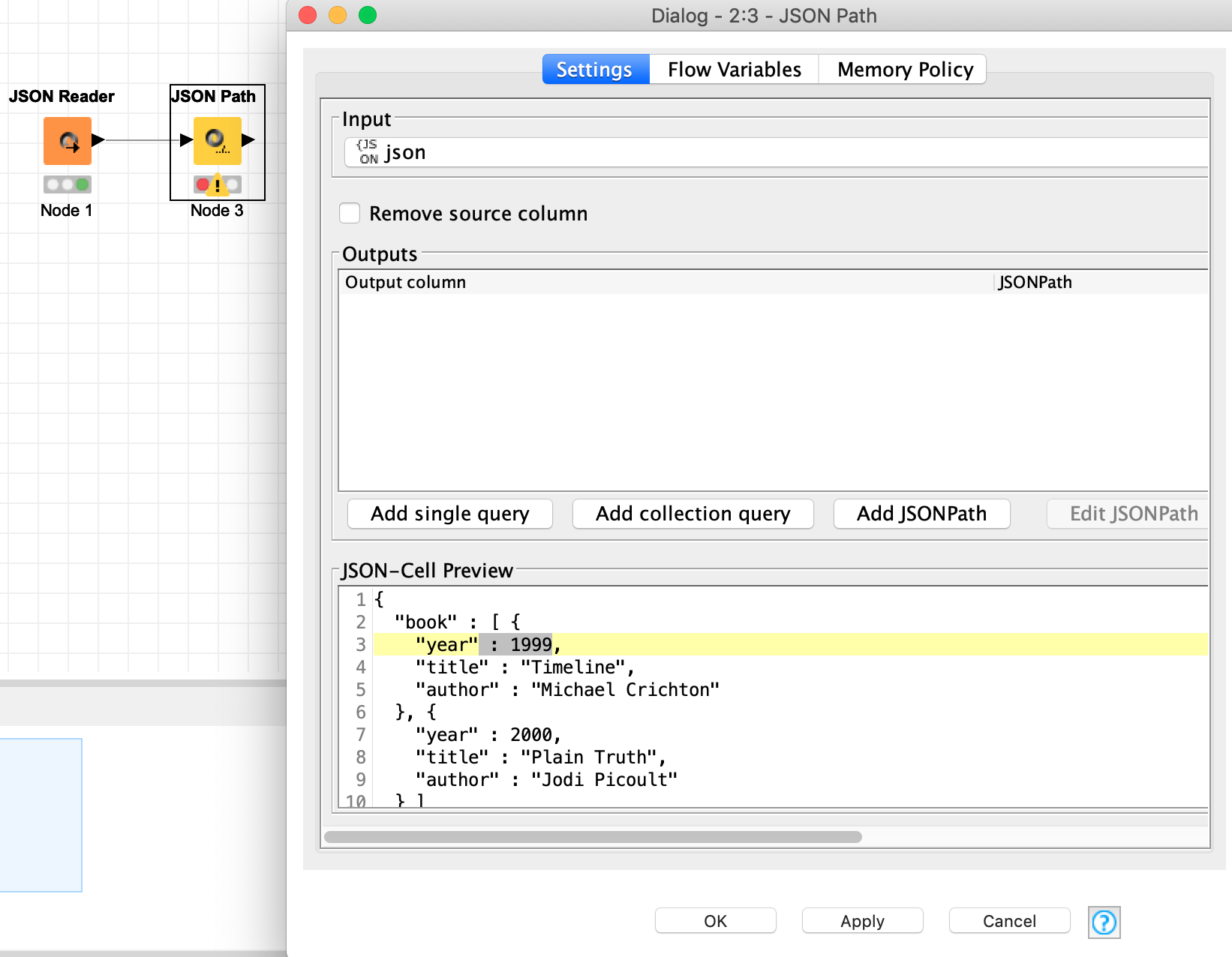1232x957 pixels.
Task: Minimize the dialog with yellow button
Action: 338,15
